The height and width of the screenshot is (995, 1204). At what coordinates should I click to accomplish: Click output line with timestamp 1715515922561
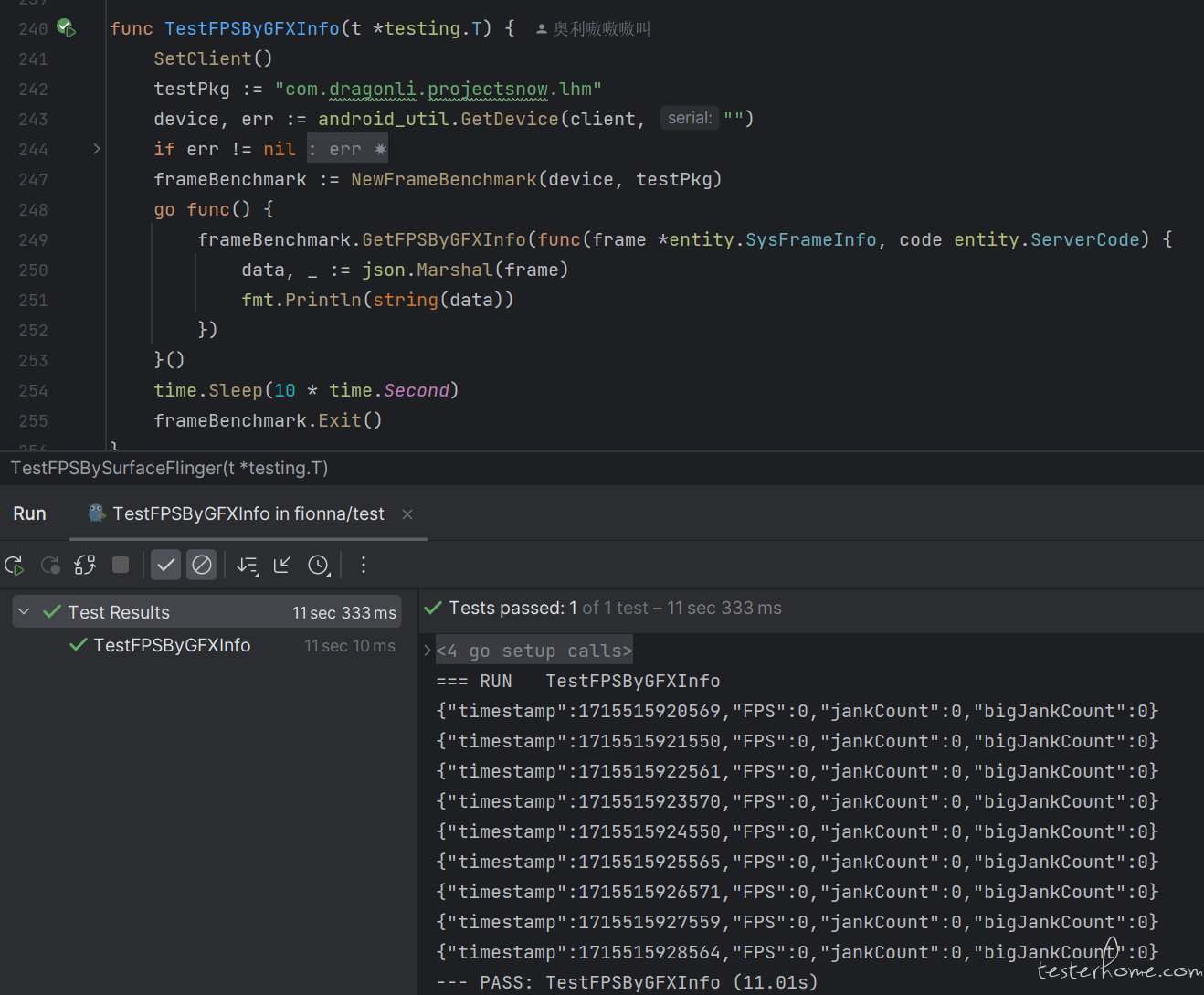(797, 771)
